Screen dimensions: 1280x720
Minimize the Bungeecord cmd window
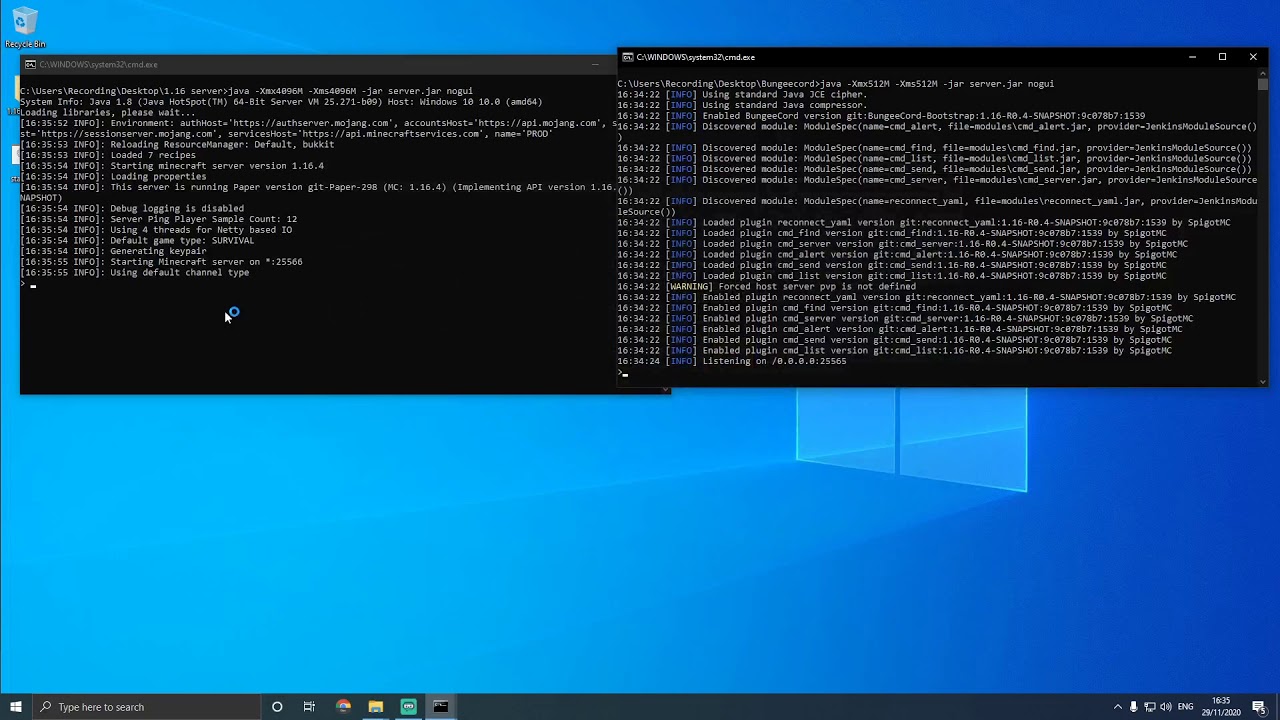coord(1192,57)
